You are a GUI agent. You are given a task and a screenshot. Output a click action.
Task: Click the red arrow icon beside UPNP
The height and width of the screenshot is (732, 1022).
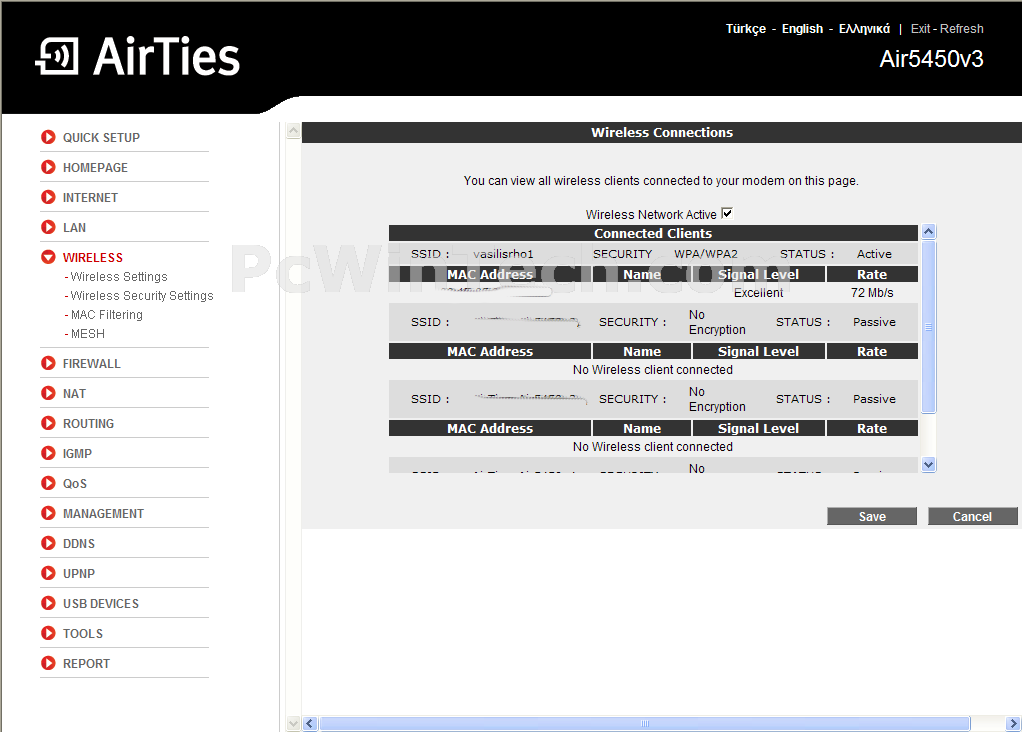coord(48,573)
